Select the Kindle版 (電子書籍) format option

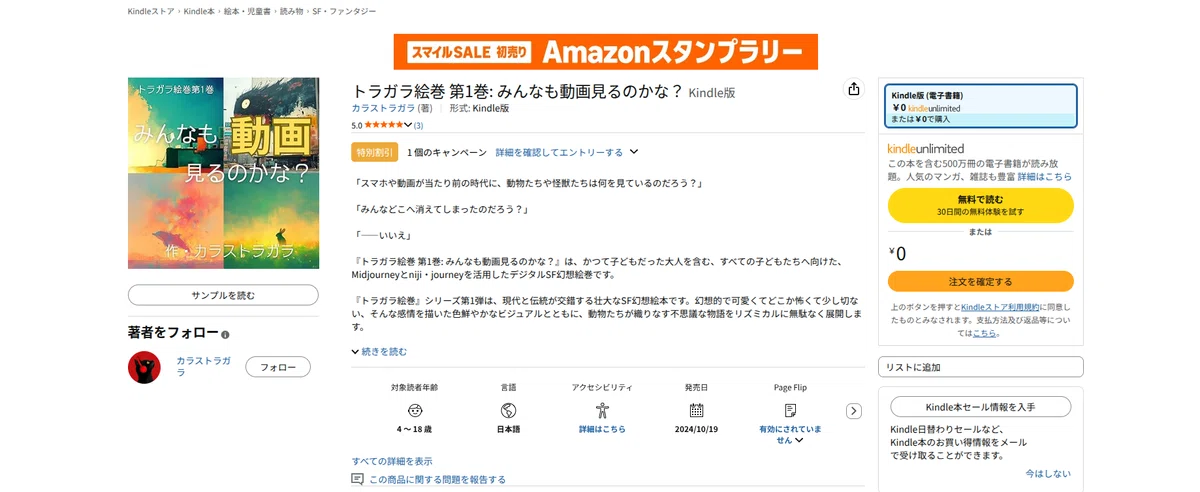click(x=981, y=106)
